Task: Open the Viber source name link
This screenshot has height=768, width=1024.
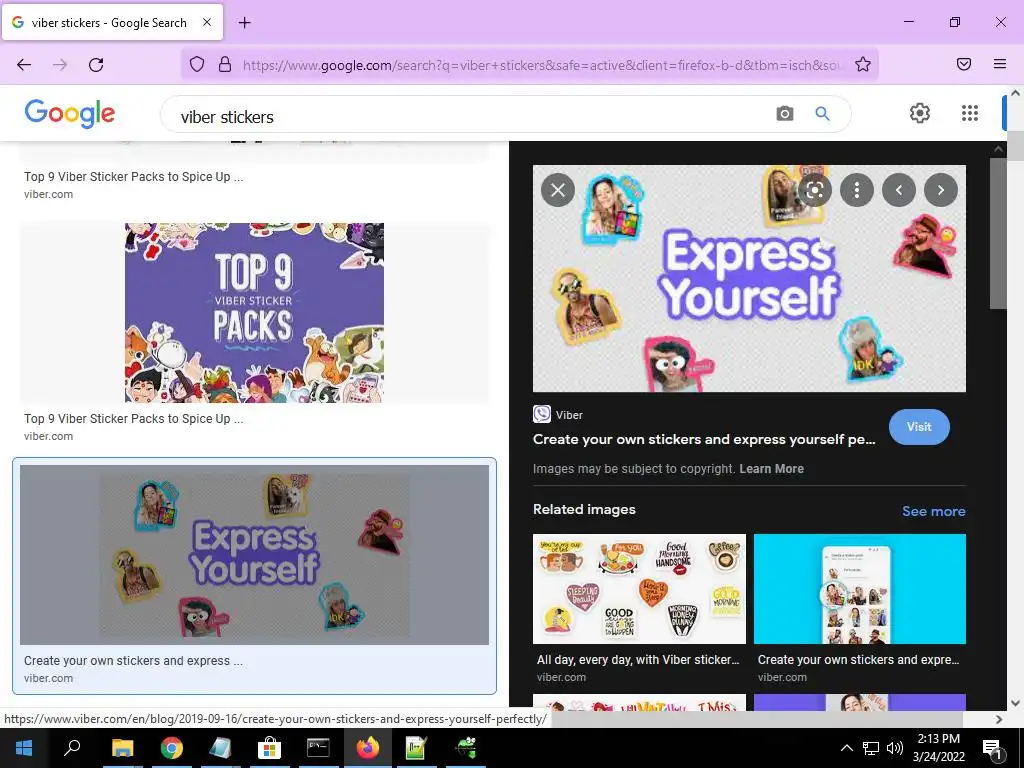Action: point(569,415)
